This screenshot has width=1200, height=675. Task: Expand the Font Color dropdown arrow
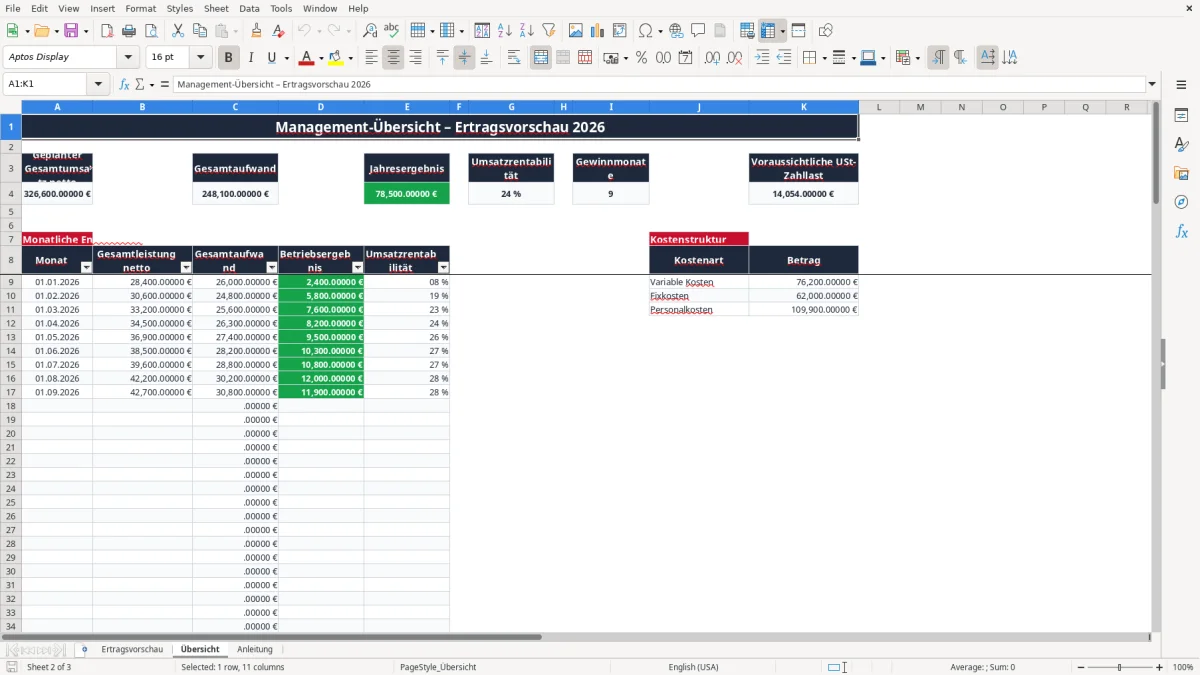(321, 58)
